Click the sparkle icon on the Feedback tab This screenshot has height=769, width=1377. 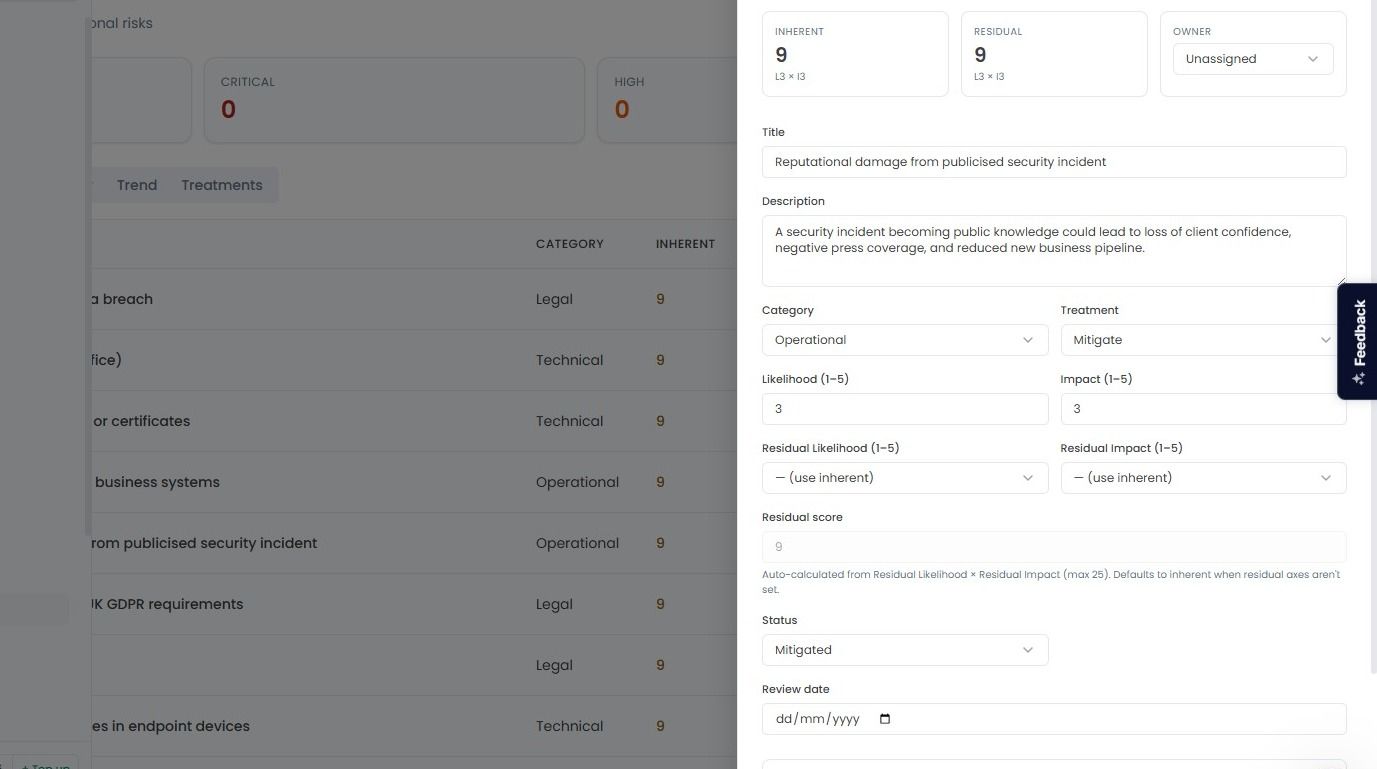point(1358,379)
